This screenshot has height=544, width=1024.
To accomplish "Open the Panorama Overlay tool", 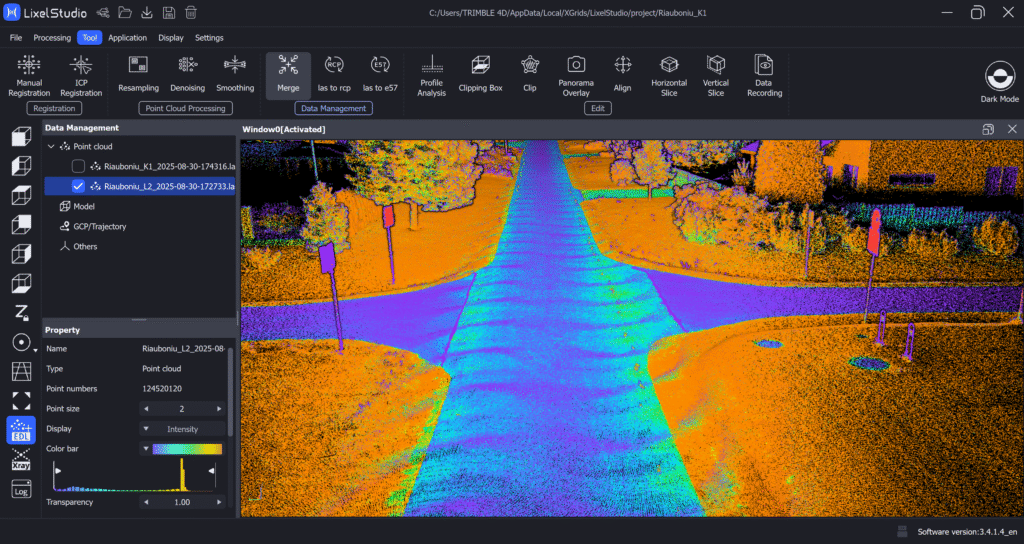I will [x=575, y=74].
